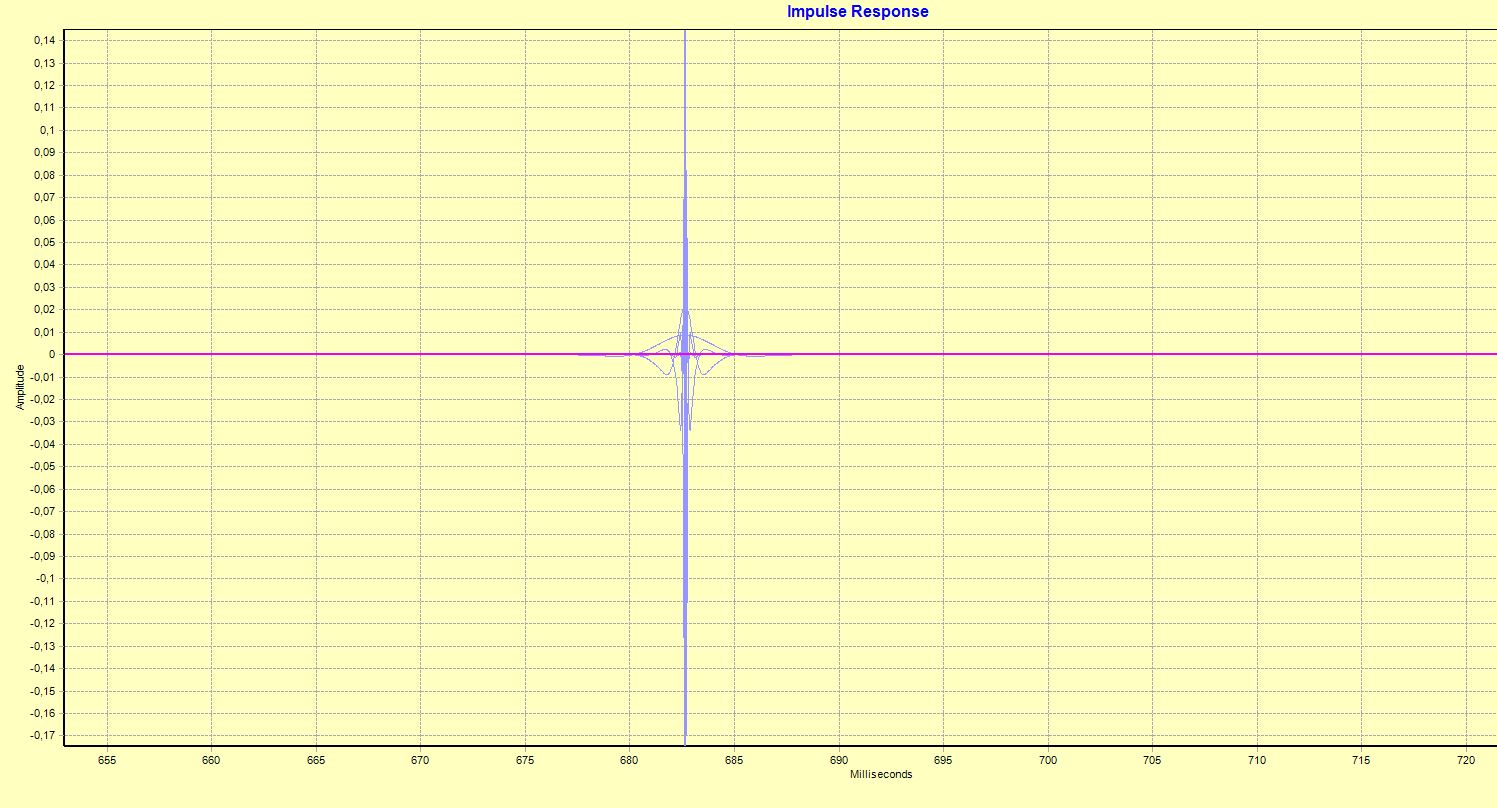
Task: Click the Milliseconds axis label
Action: pyautogui.click(x=881, y=774)
